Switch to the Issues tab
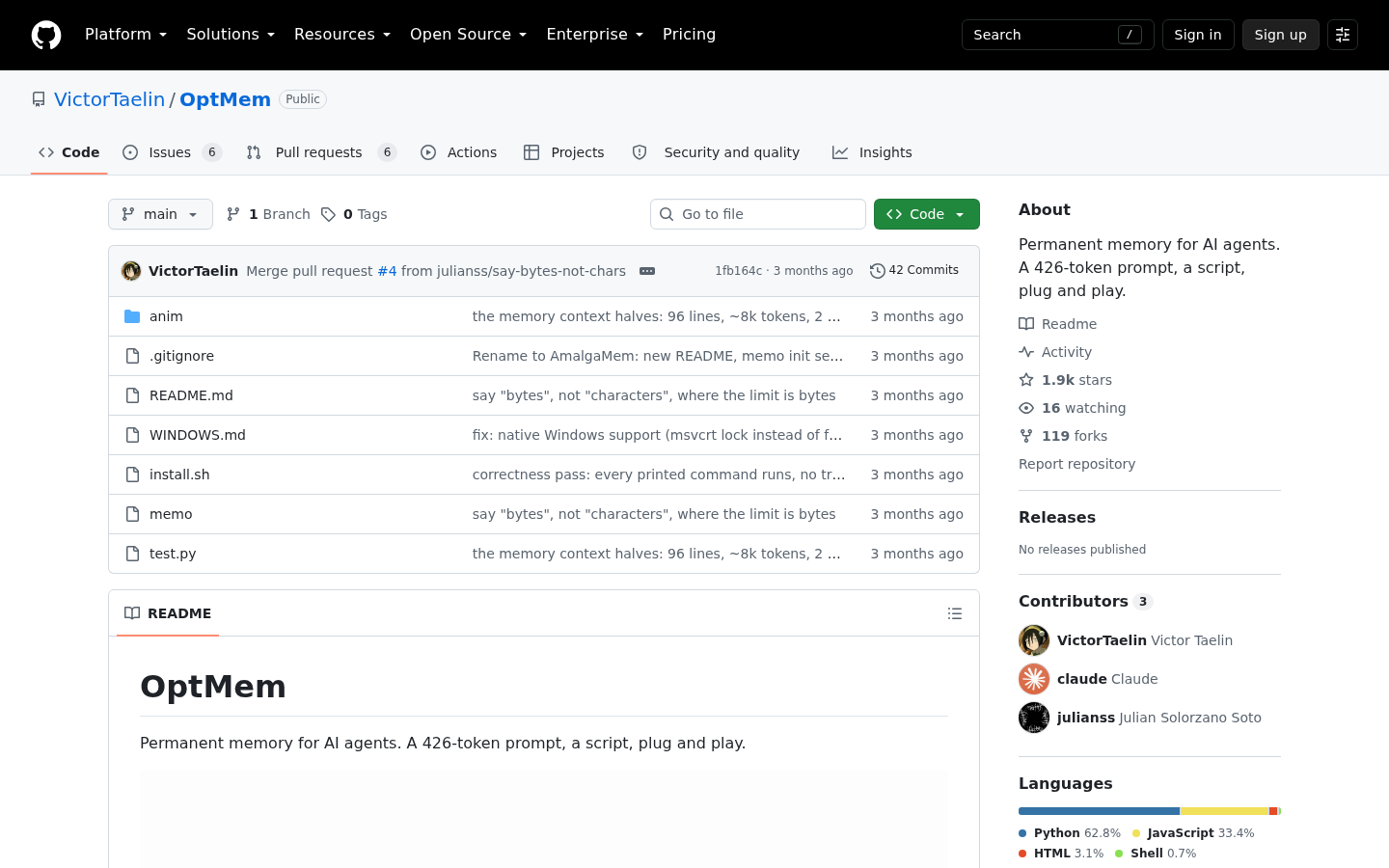 click(x=173, y=152)
